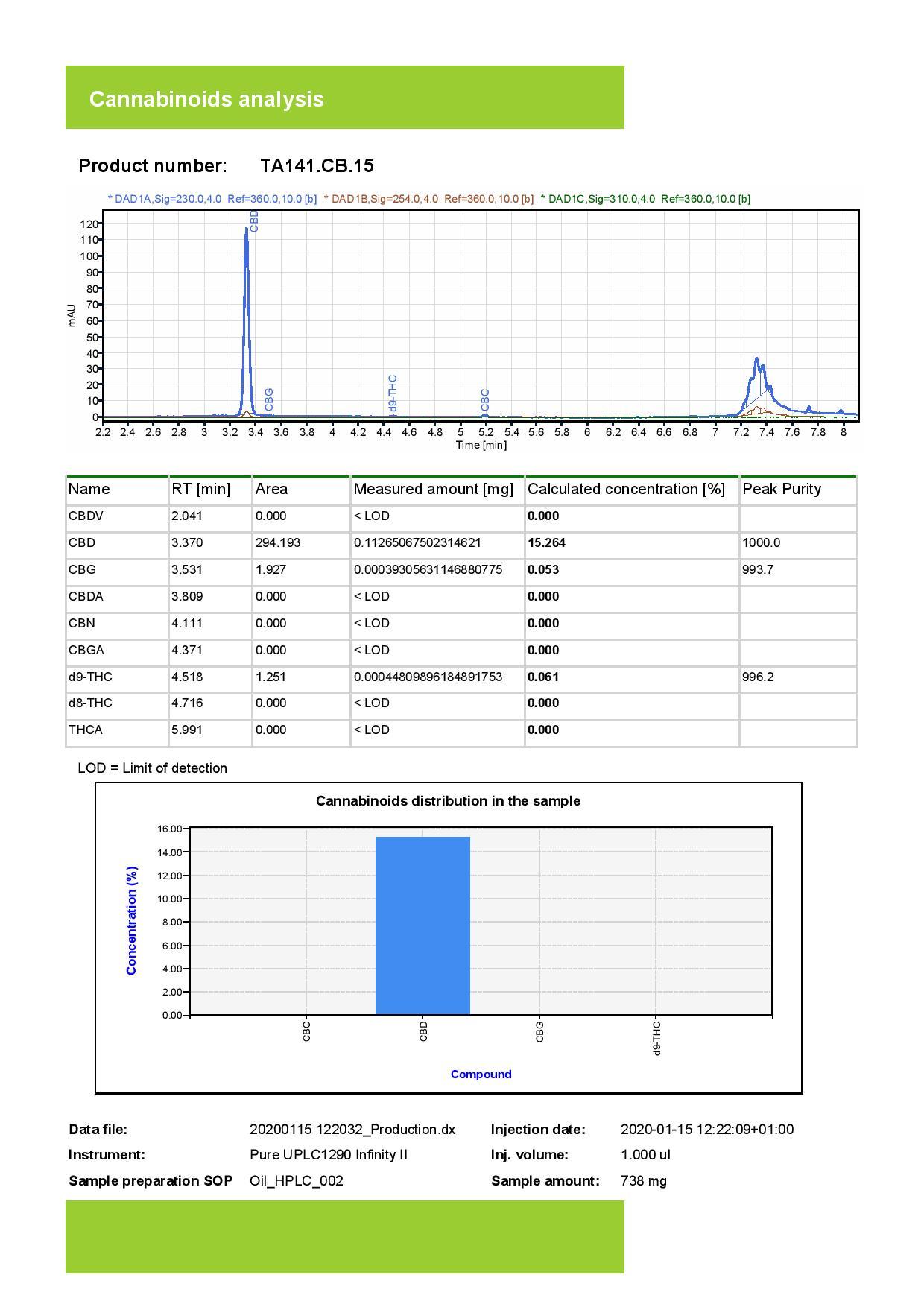
Task: Click the Peak Purity column header
Action: click(782, 489)
